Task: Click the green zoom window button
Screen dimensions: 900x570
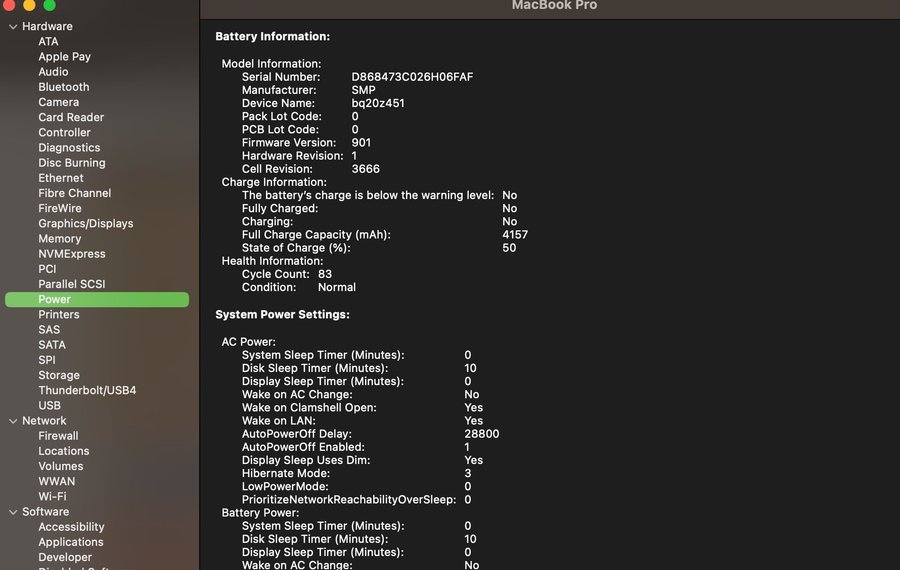Action: click(49, 5)
